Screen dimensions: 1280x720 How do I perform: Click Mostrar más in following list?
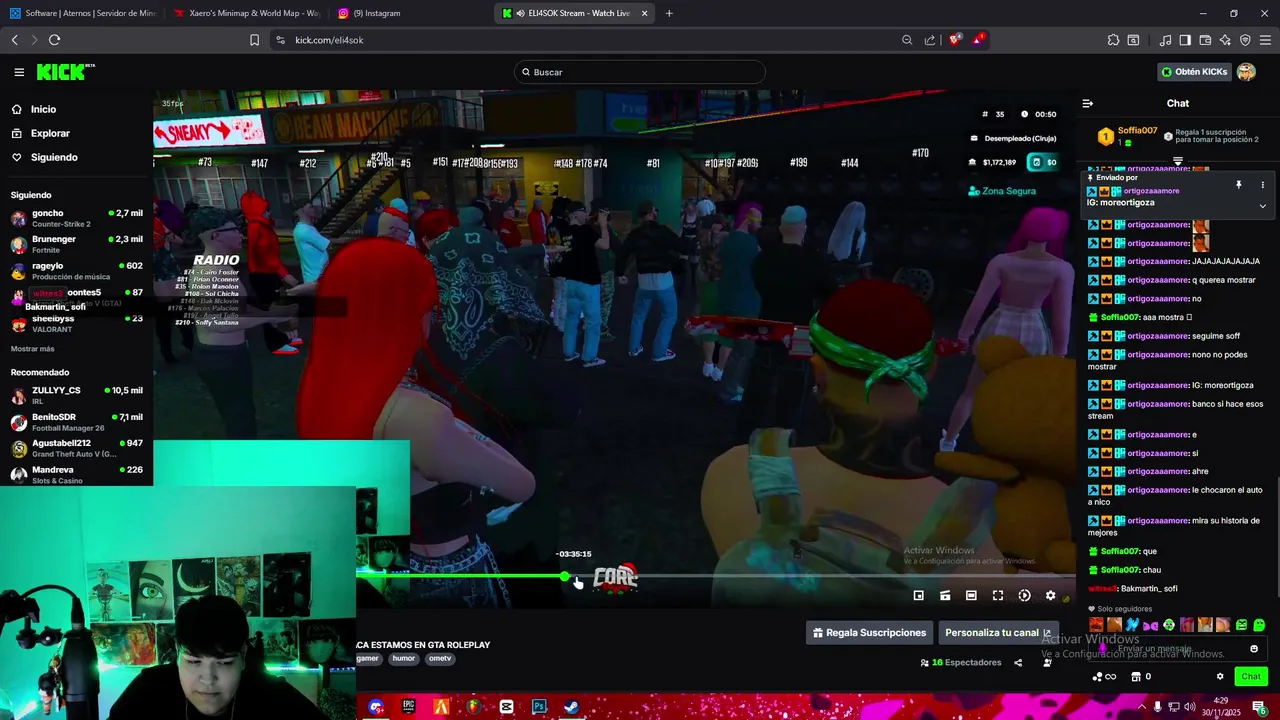33,349
